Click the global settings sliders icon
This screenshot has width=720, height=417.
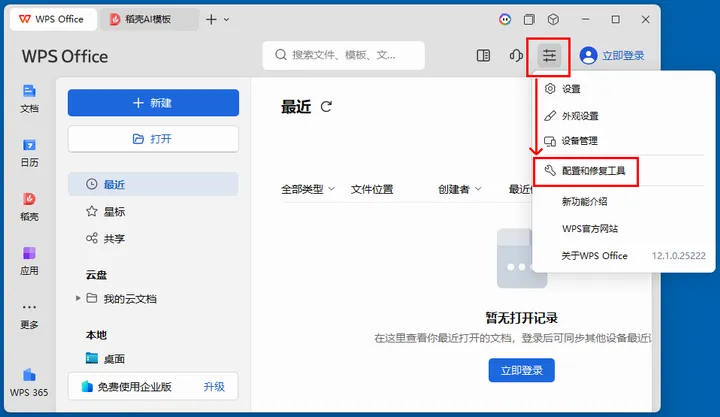coord(549,56)
